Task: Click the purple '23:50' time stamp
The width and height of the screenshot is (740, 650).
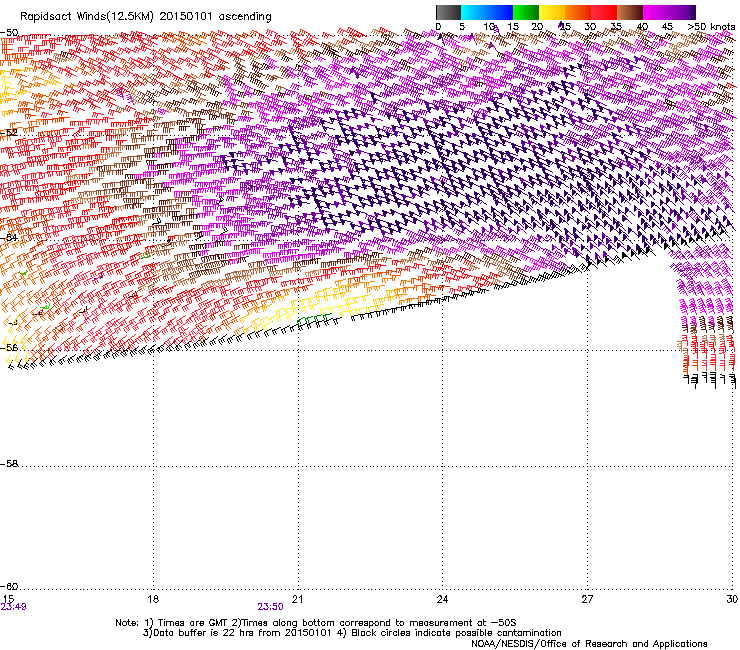Action: (x=270, y=607)
